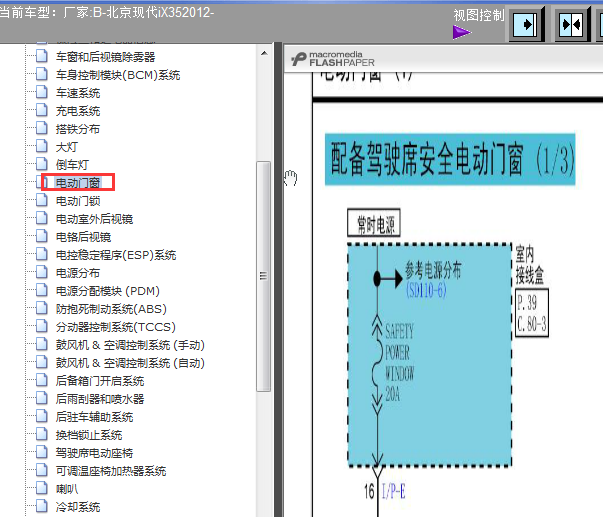The width and height of the screenshot is (603, 517).
Task: Select 分动器控制系统(TCCS)
Action: click(116, 327)
